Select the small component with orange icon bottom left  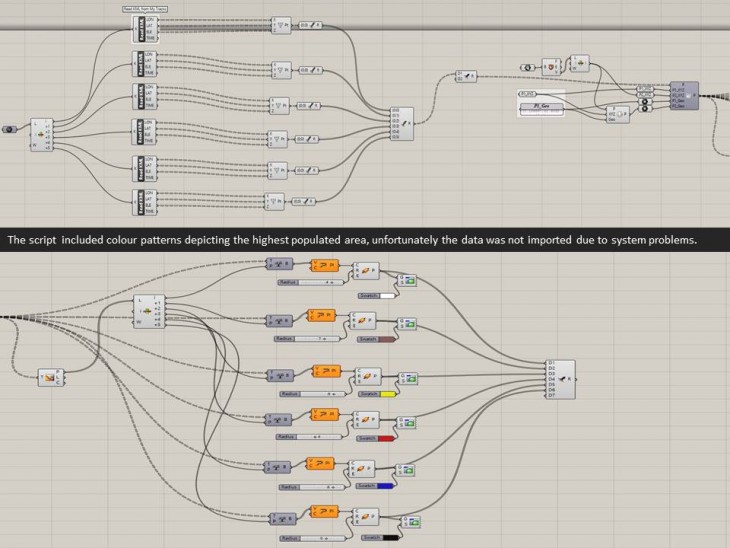[49, 377]
